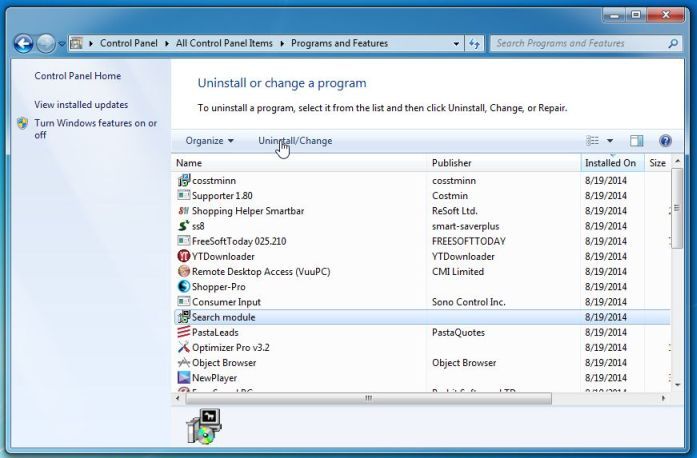Click PastaQuotes publisher cell
This screenshot has height=458, width=697.
click(x=458, y=332)
